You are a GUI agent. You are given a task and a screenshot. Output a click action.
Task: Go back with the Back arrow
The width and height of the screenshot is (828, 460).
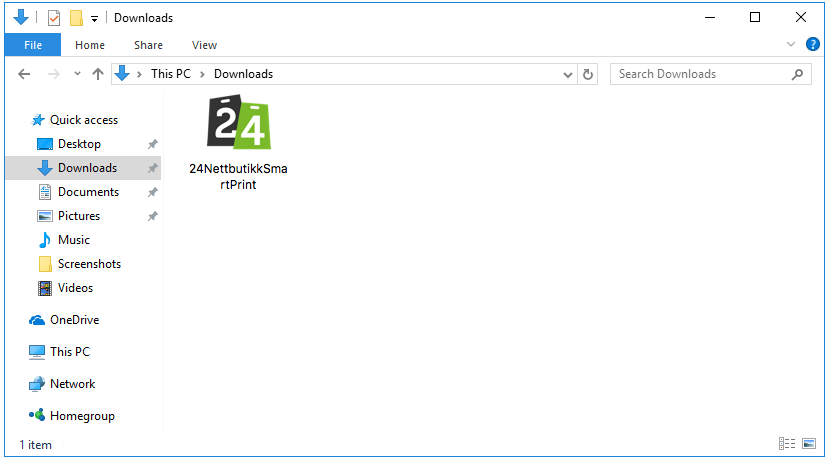point(24,74)
